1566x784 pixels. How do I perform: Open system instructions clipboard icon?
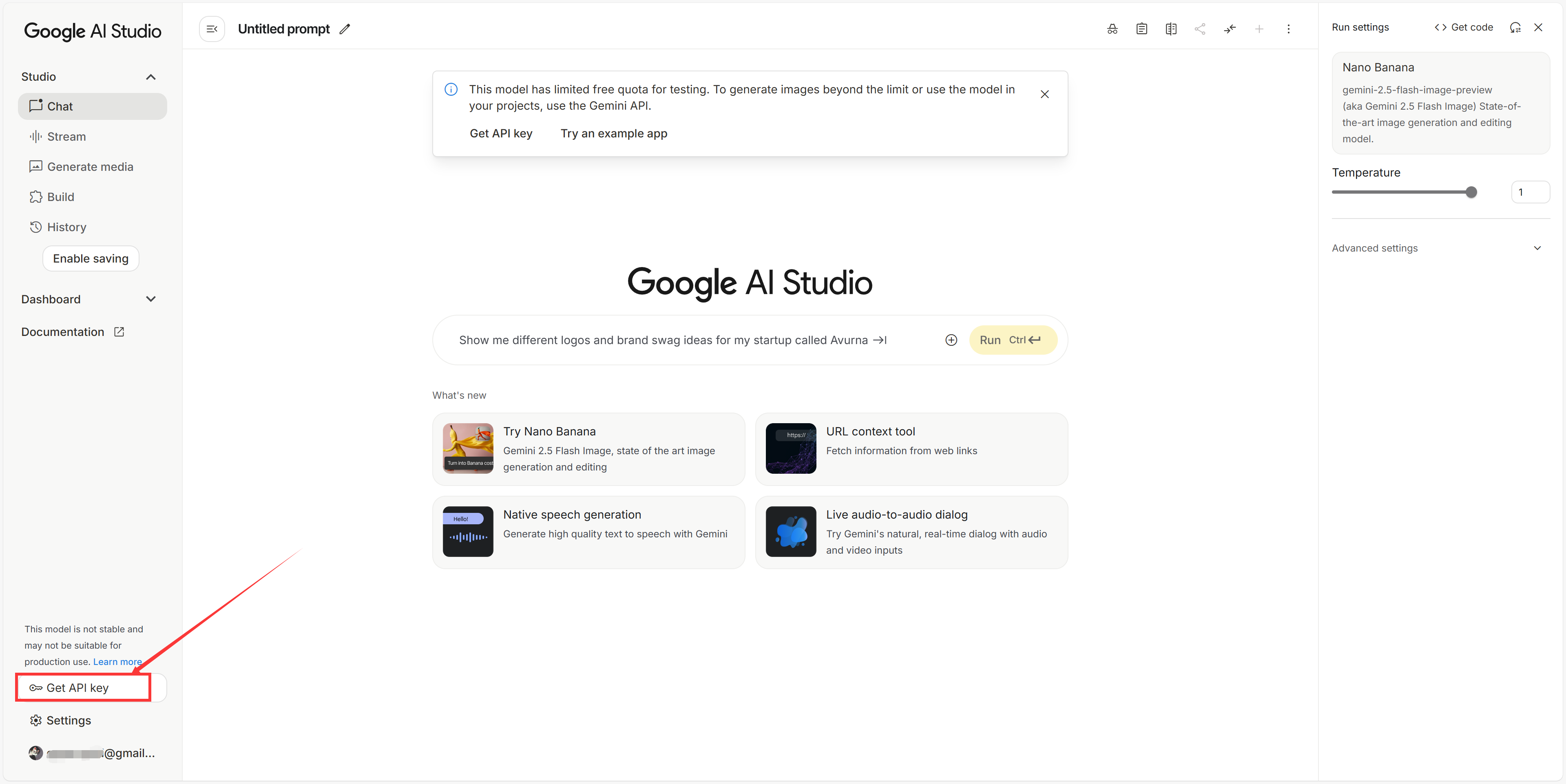click(1141, 29)
